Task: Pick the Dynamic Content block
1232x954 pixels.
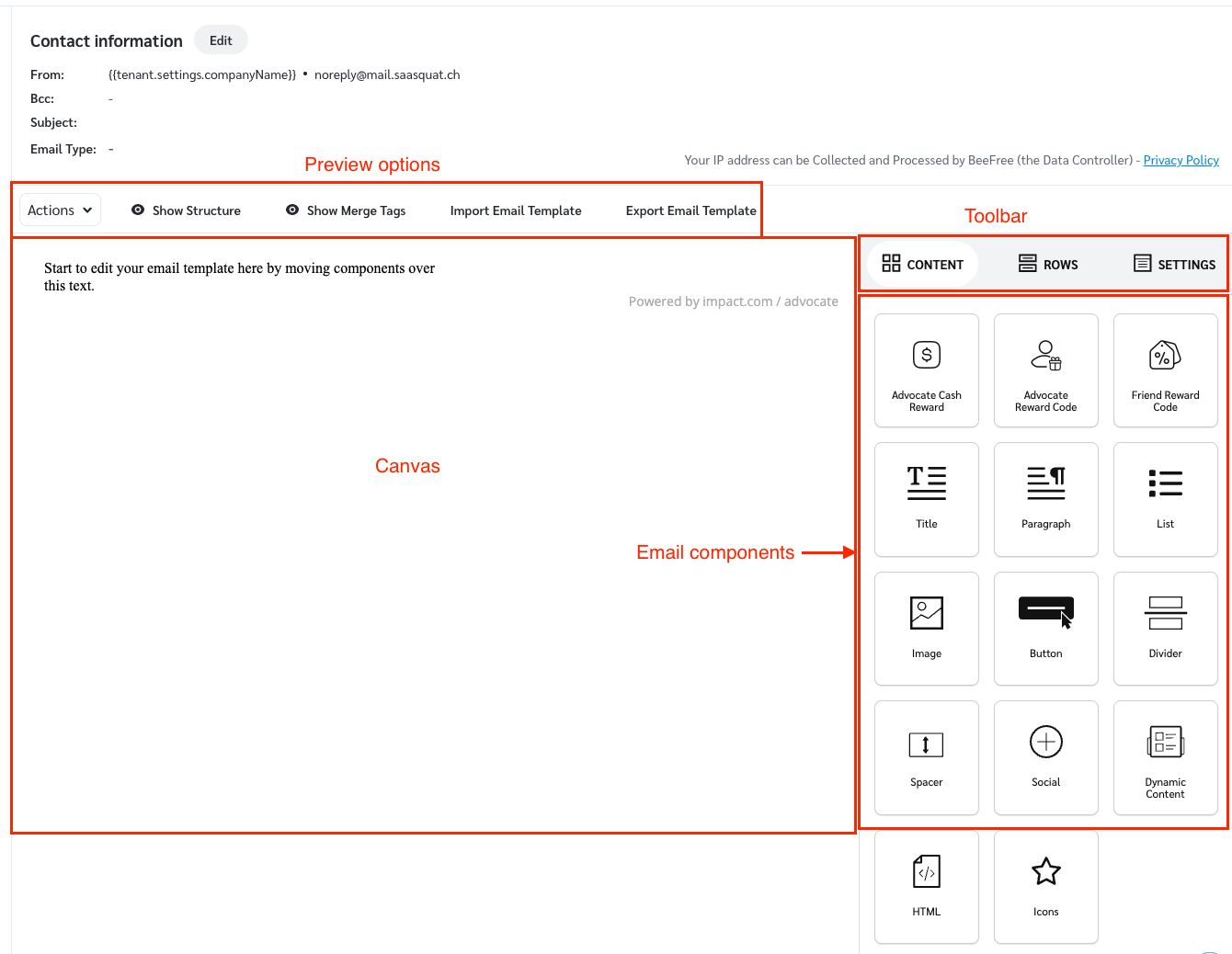Action: (1165, 757)
